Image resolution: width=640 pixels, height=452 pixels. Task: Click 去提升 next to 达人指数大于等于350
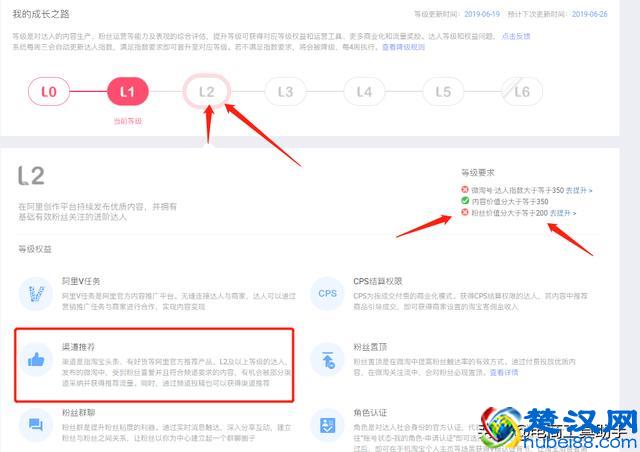click(579, 190)
